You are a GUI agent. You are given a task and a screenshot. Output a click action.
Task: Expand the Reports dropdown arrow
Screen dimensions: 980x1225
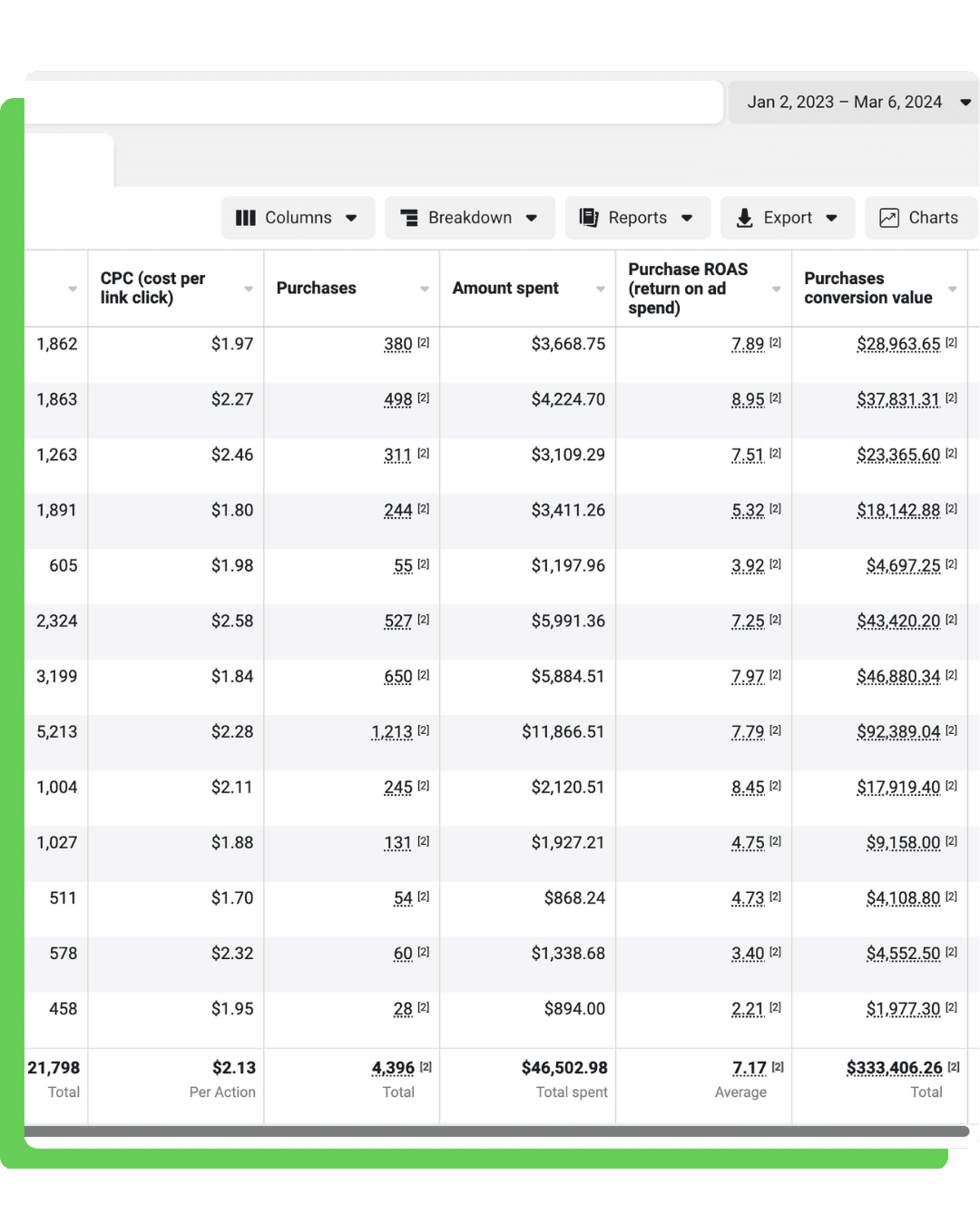[687, 218]
